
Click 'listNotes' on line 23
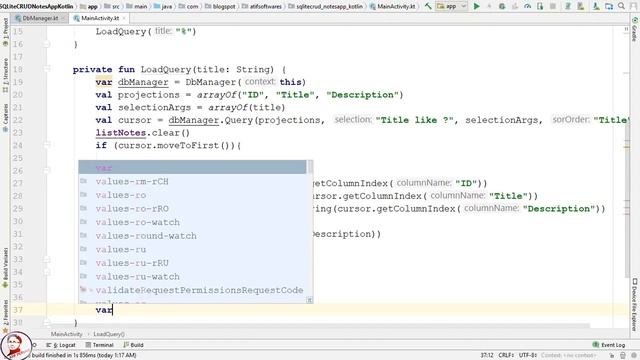coord(121,133)
